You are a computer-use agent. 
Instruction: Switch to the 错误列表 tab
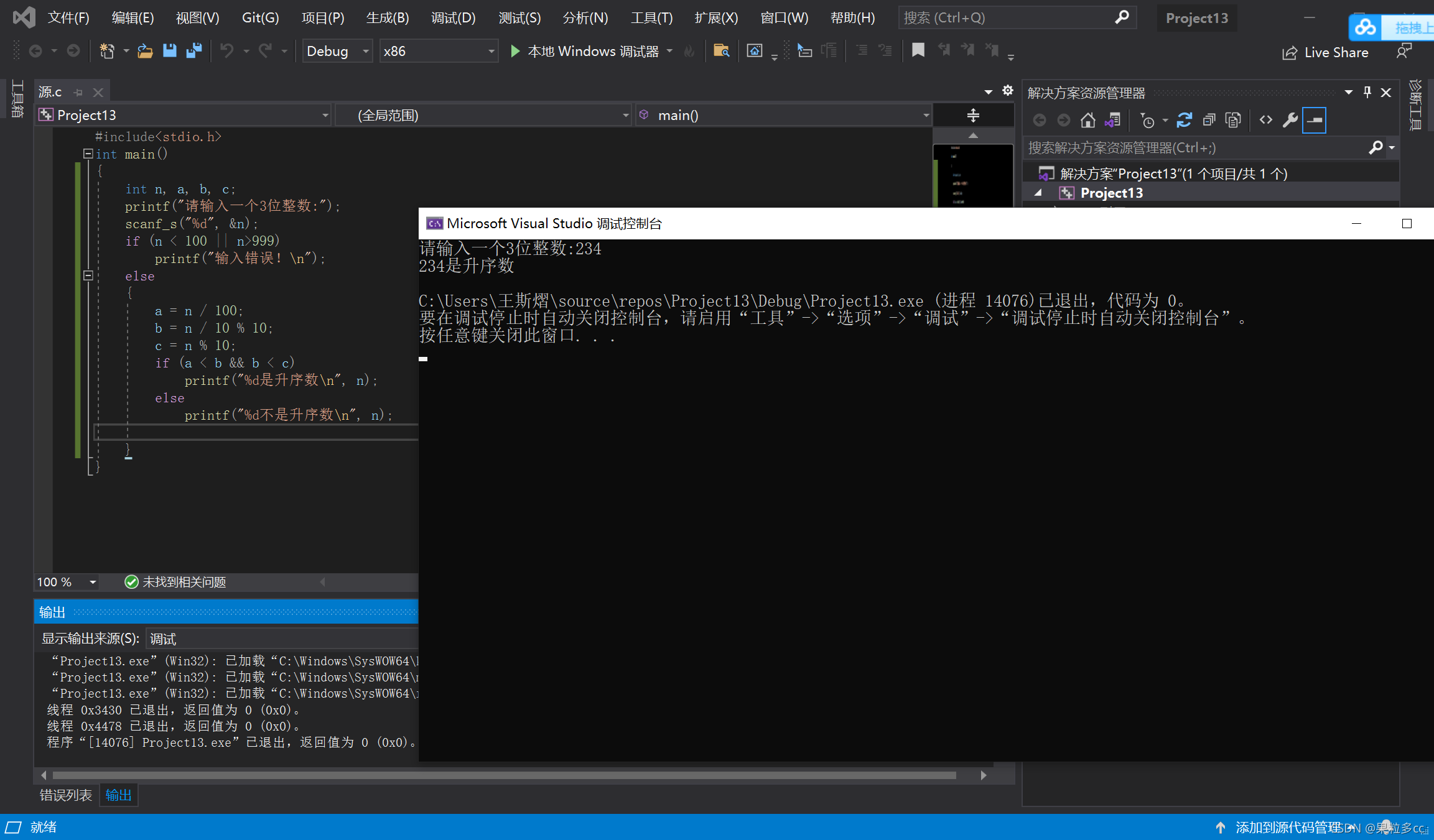click(x=66, y=795)
